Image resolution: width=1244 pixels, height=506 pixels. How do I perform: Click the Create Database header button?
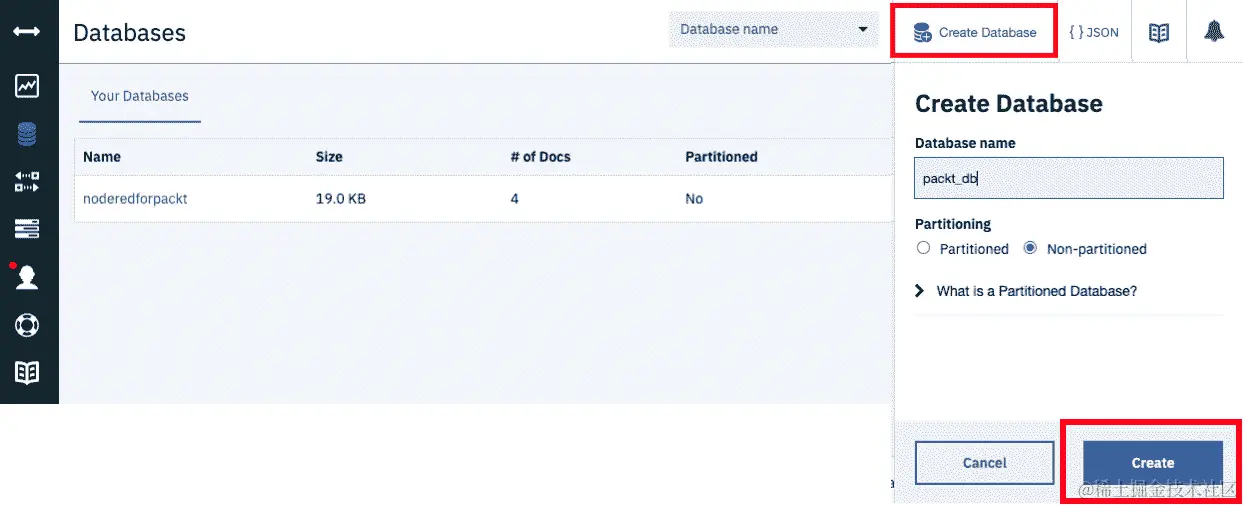(x=975, y=32)
